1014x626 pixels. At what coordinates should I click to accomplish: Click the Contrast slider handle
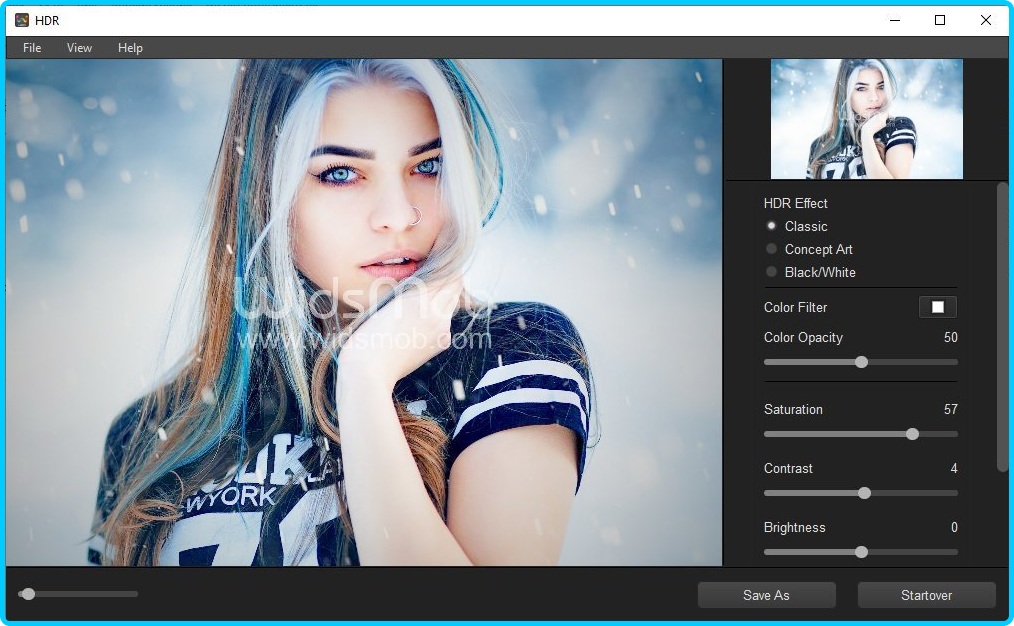[x=865, y=493]
